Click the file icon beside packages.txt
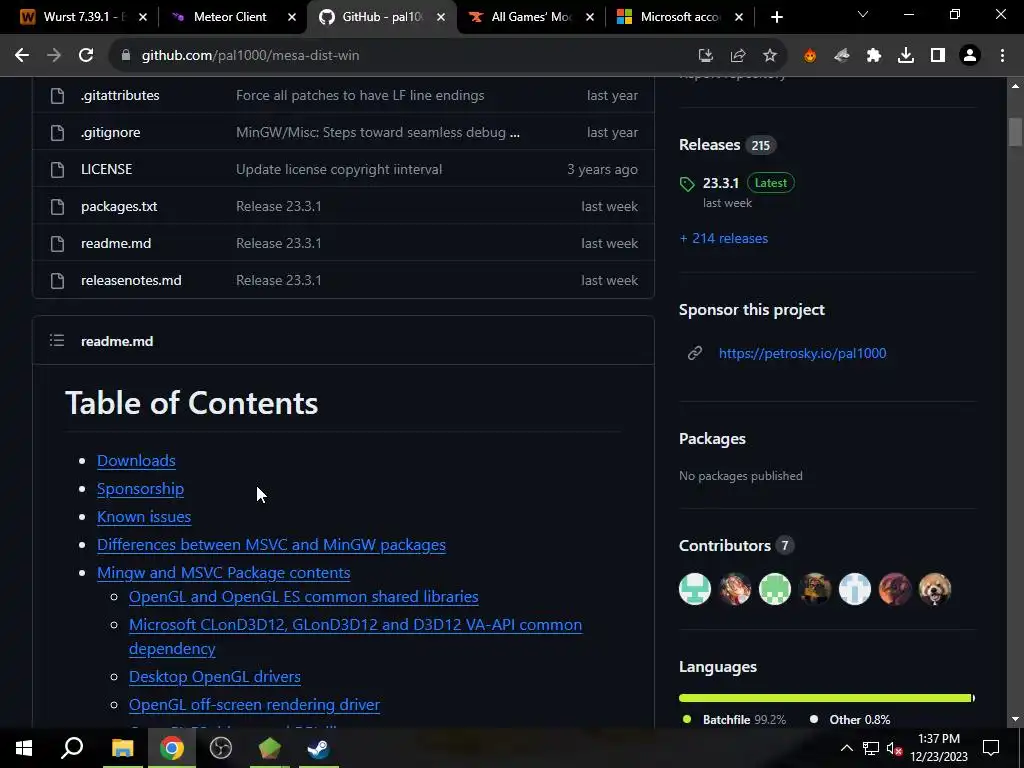The height and width of the screenshot is (768, 1024). 57,207
